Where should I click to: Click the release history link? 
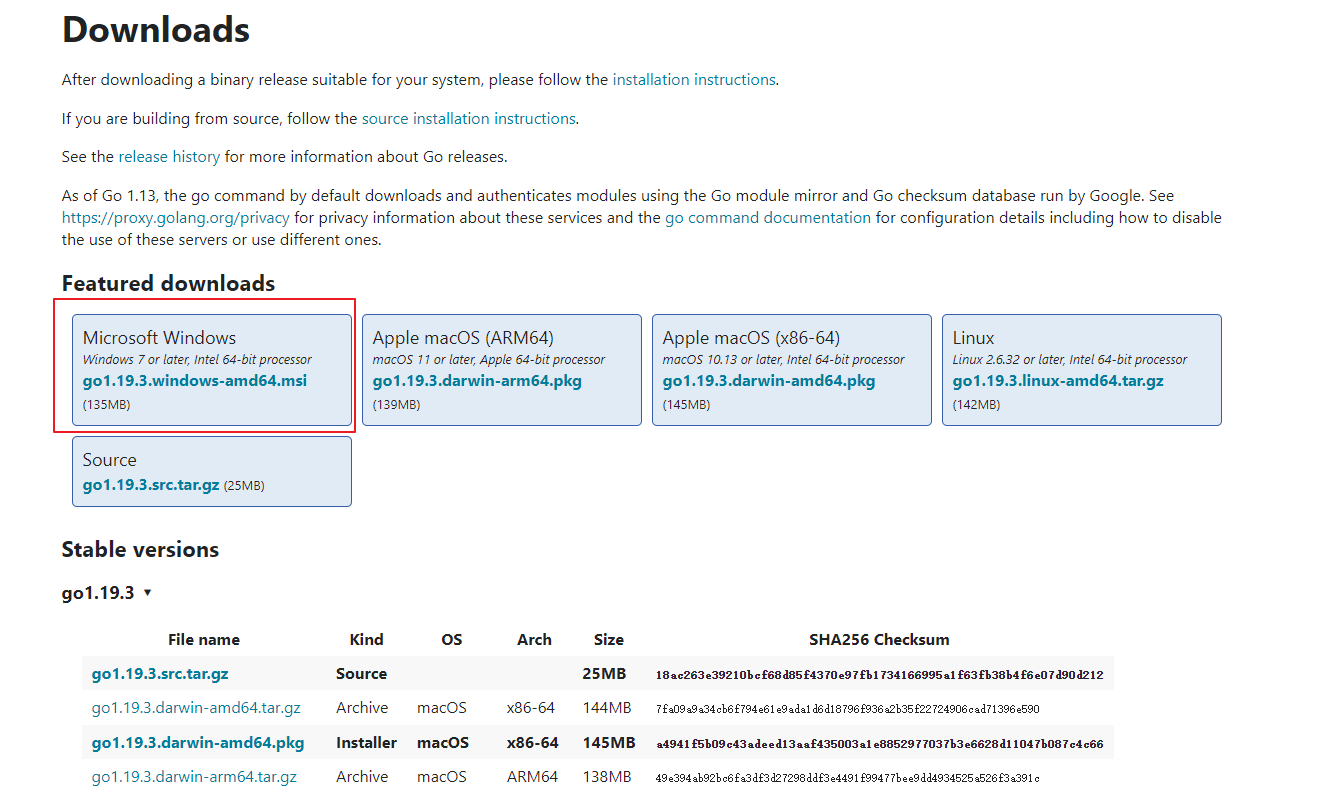(169, 157)
